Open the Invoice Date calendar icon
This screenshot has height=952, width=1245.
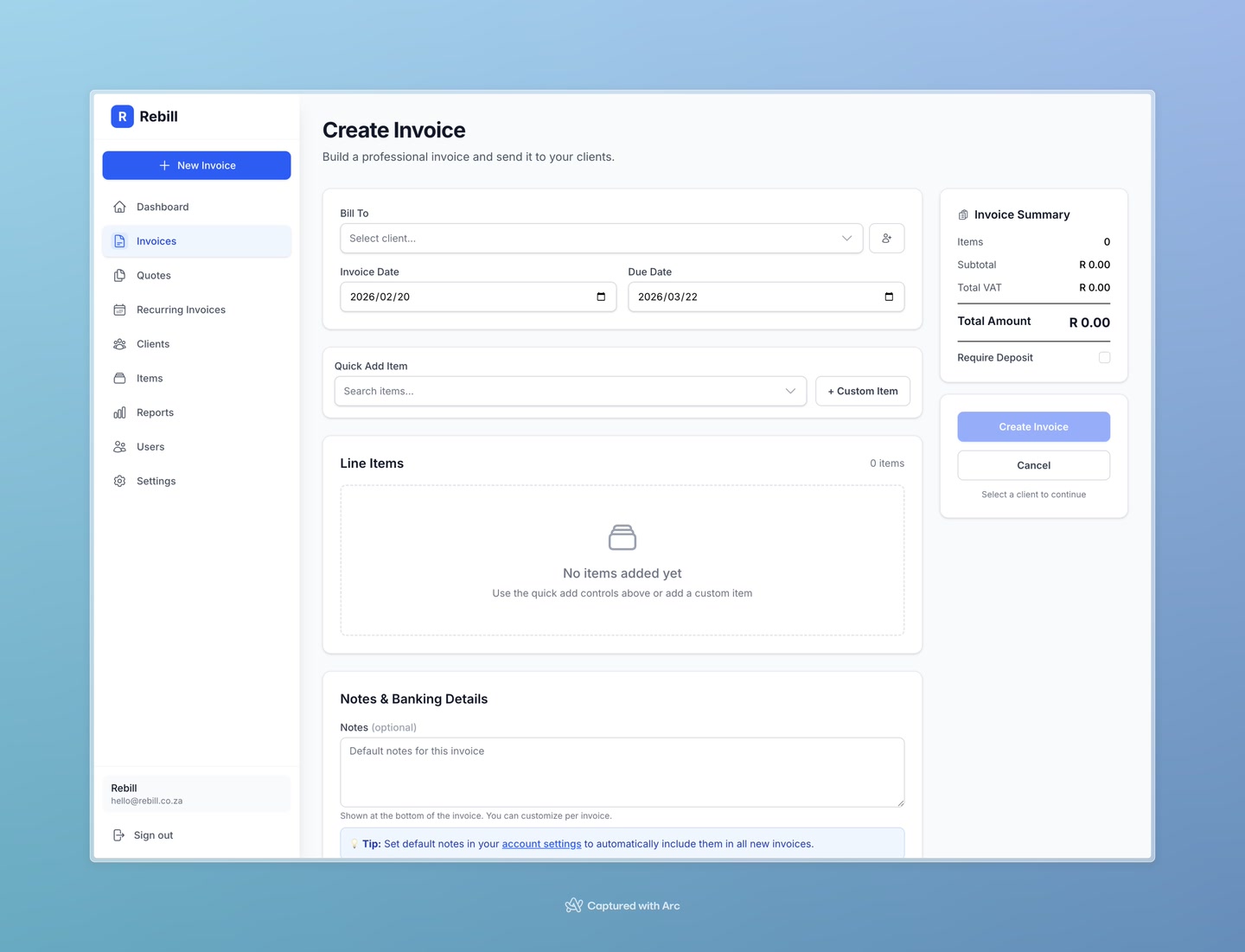601,297
